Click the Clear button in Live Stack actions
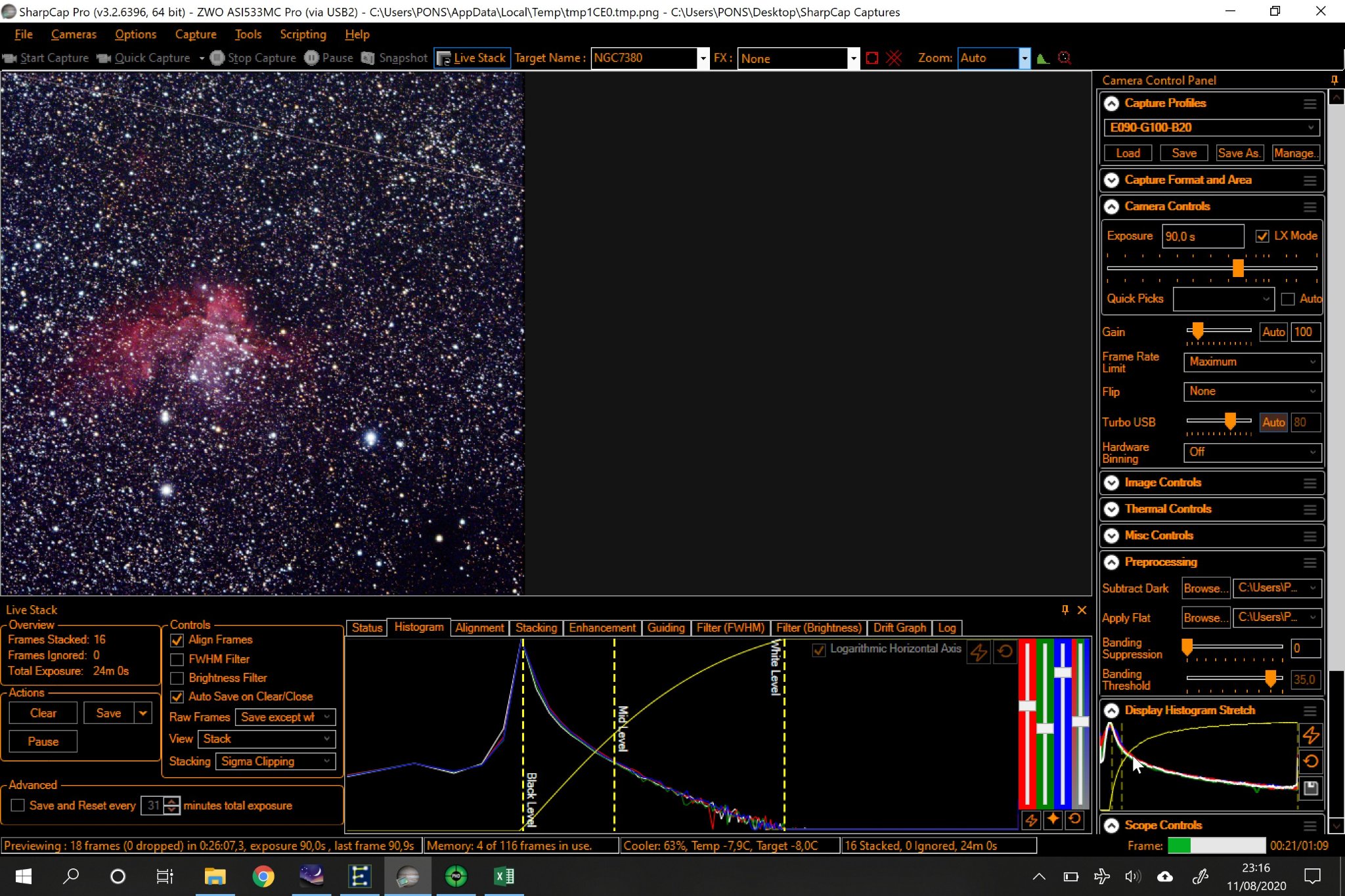This screenshot has height=896, width=1345. click(x=43, y=713)
